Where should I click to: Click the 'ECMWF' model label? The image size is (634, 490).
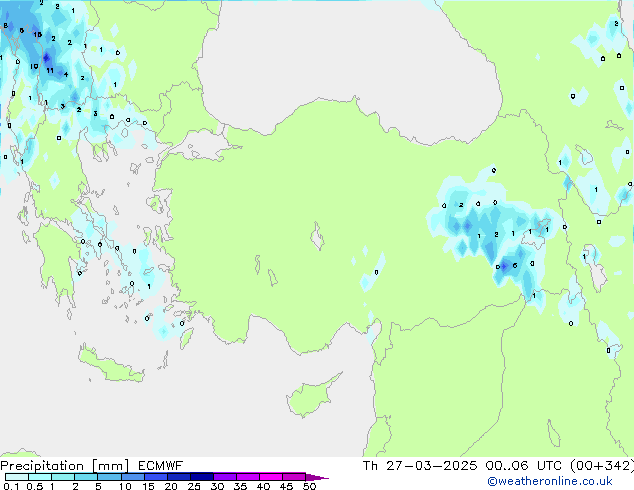[x=161, y=466]
